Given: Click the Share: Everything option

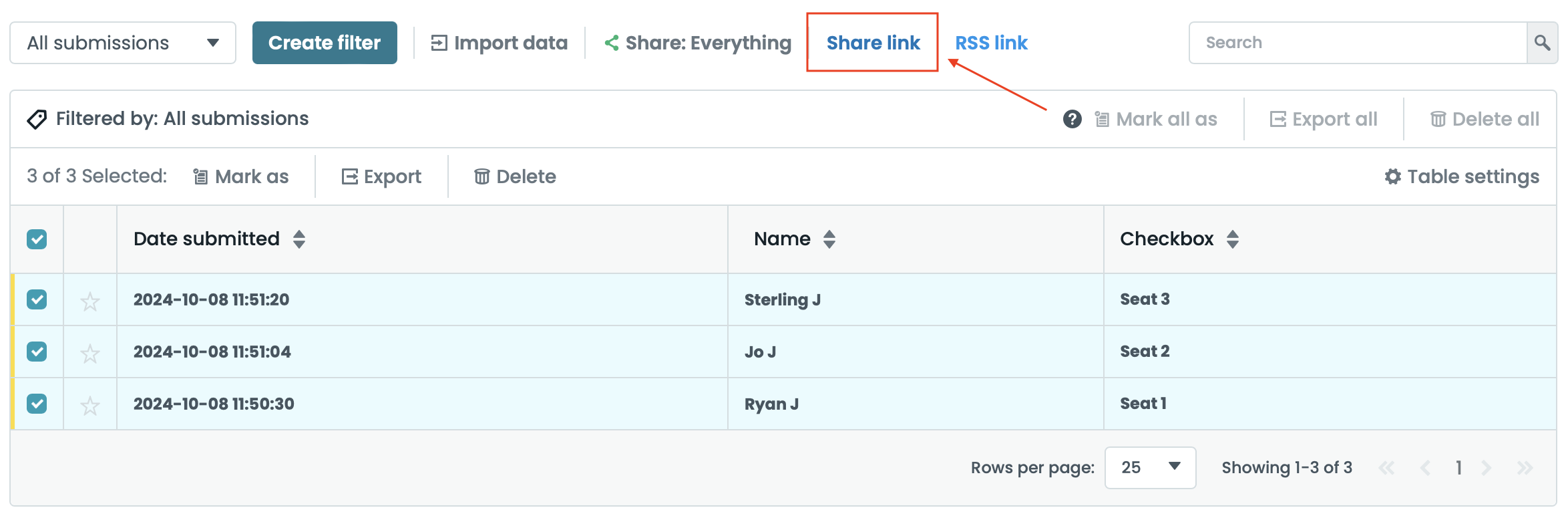Looking at the screenshot, I should tap(698, 43).
